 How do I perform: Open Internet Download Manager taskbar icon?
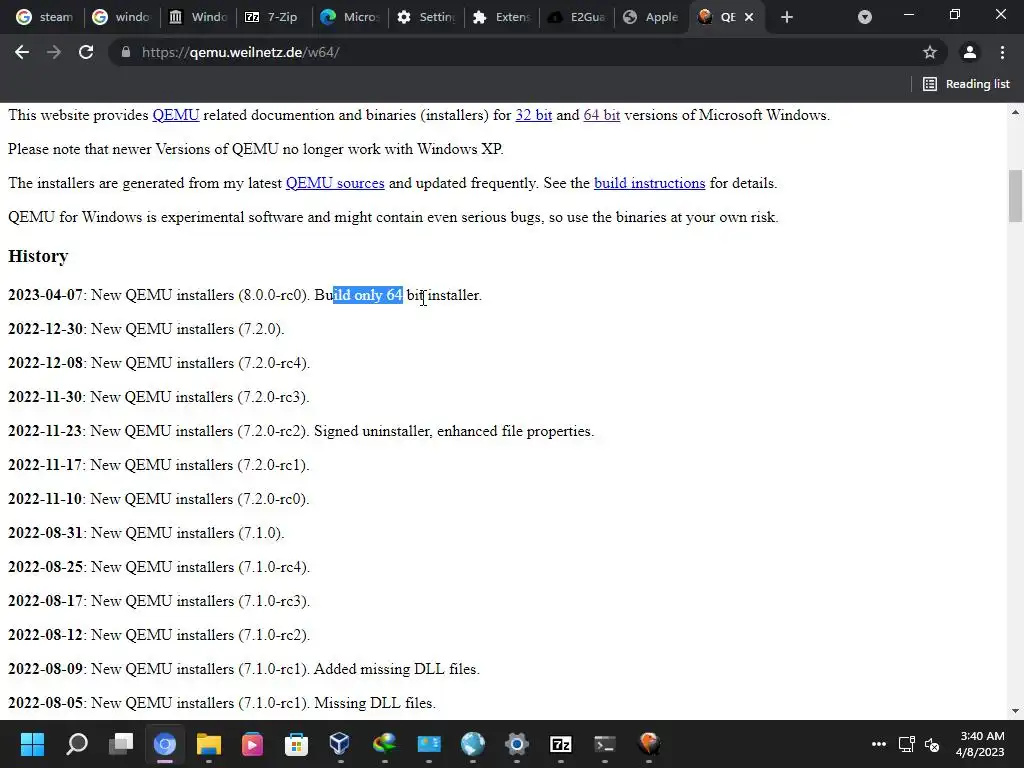tap(385, 744)
